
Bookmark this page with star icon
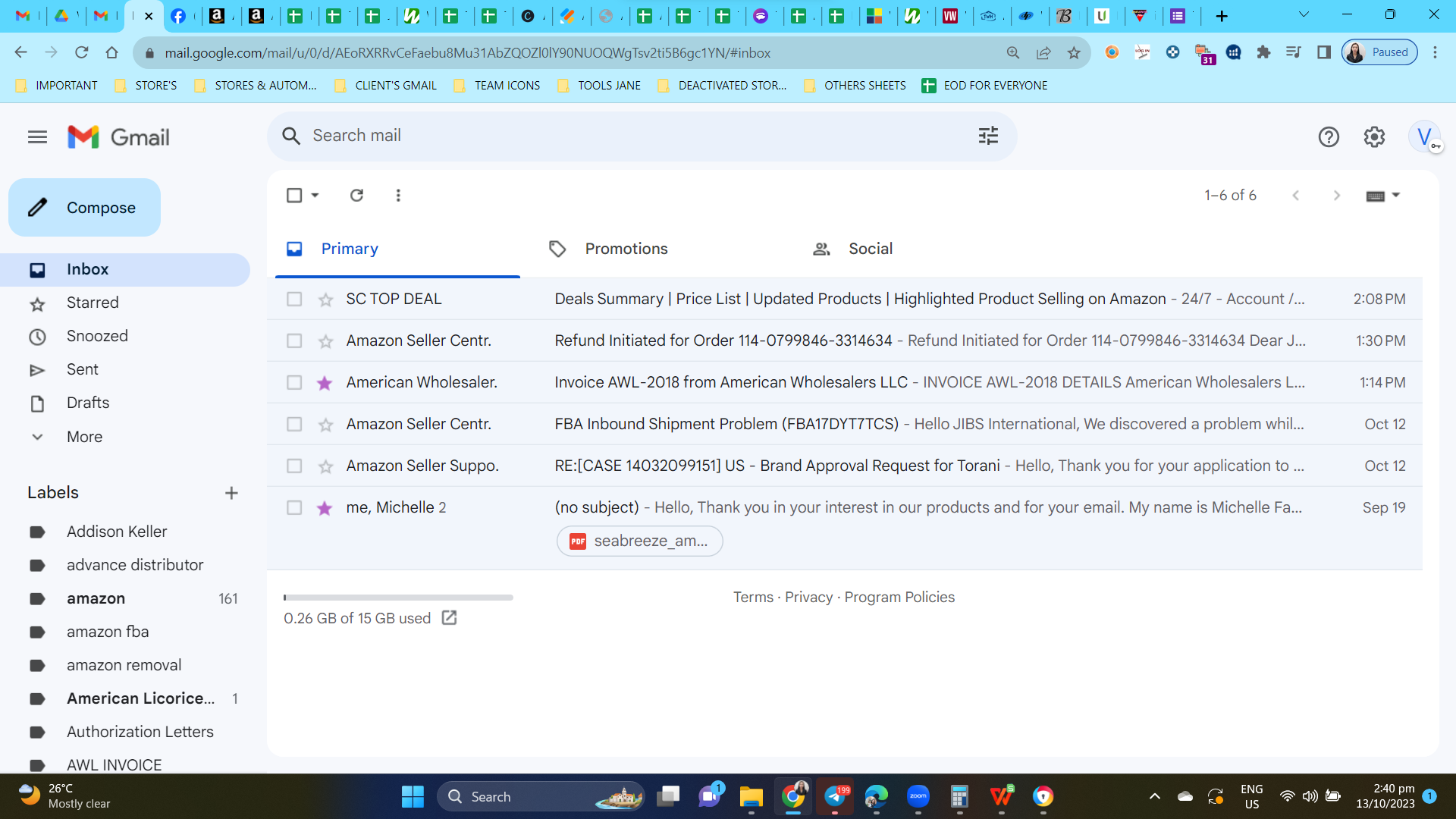tap(1074, 52)
